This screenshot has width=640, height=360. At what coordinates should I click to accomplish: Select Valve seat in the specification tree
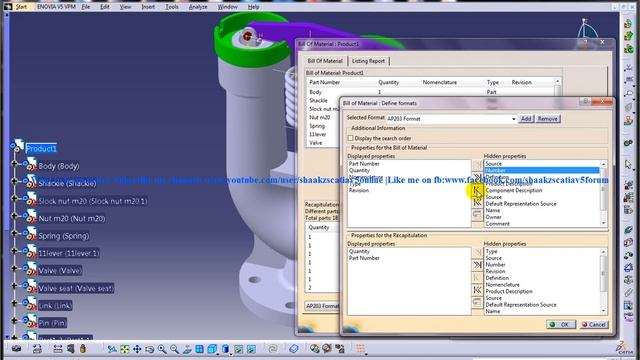[76, 288]
